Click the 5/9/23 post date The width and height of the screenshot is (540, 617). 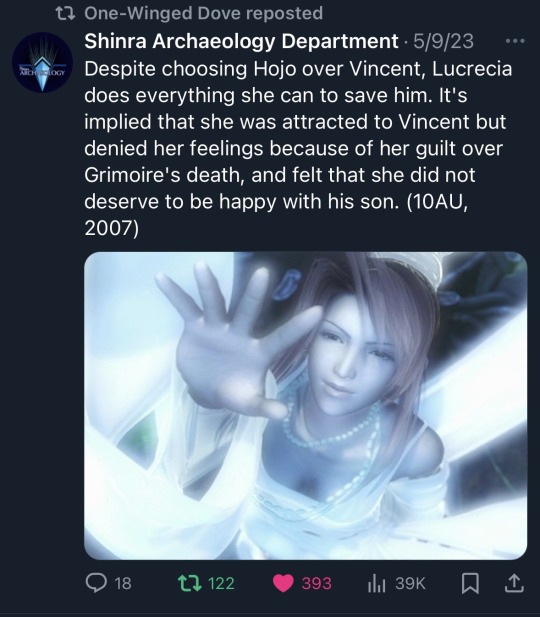[x=443, y=41]
